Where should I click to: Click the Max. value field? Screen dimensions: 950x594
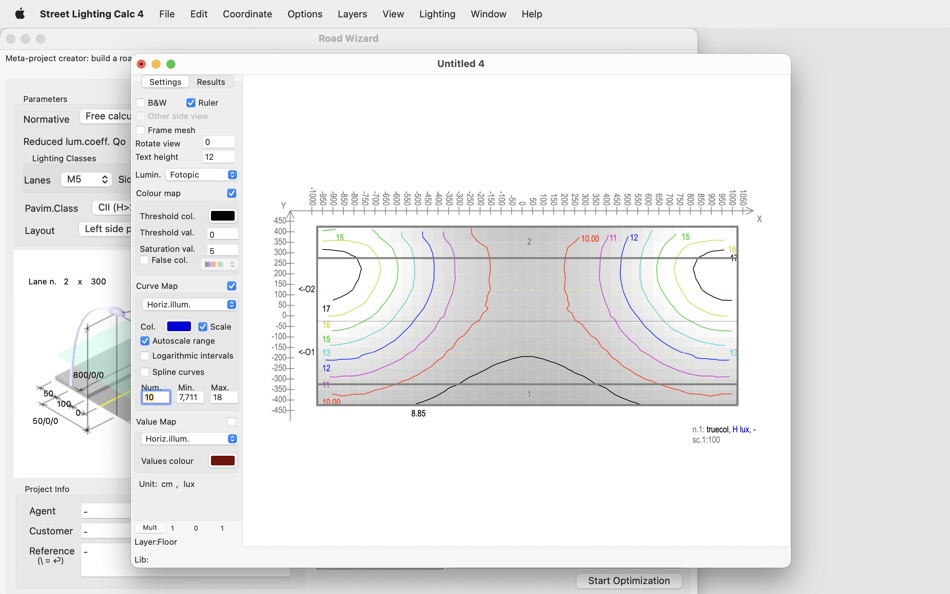(x=224, y=398)
